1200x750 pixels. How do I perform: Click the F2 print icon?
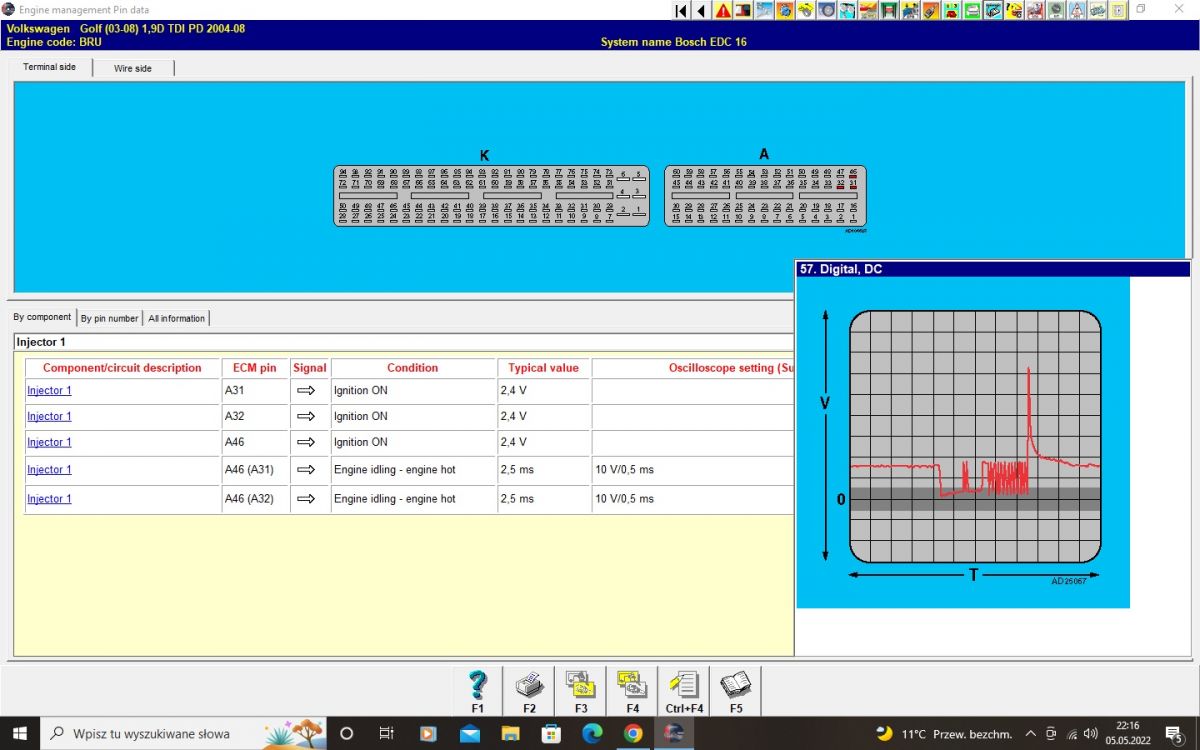pyautogui.click(x=529, y=685)
